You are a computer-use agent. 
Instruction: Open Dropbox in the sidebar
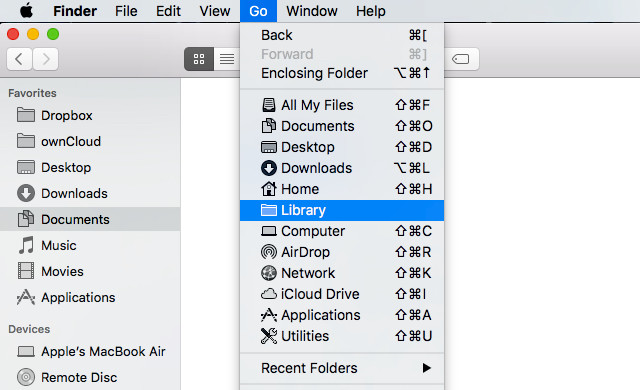click(90, 115)
